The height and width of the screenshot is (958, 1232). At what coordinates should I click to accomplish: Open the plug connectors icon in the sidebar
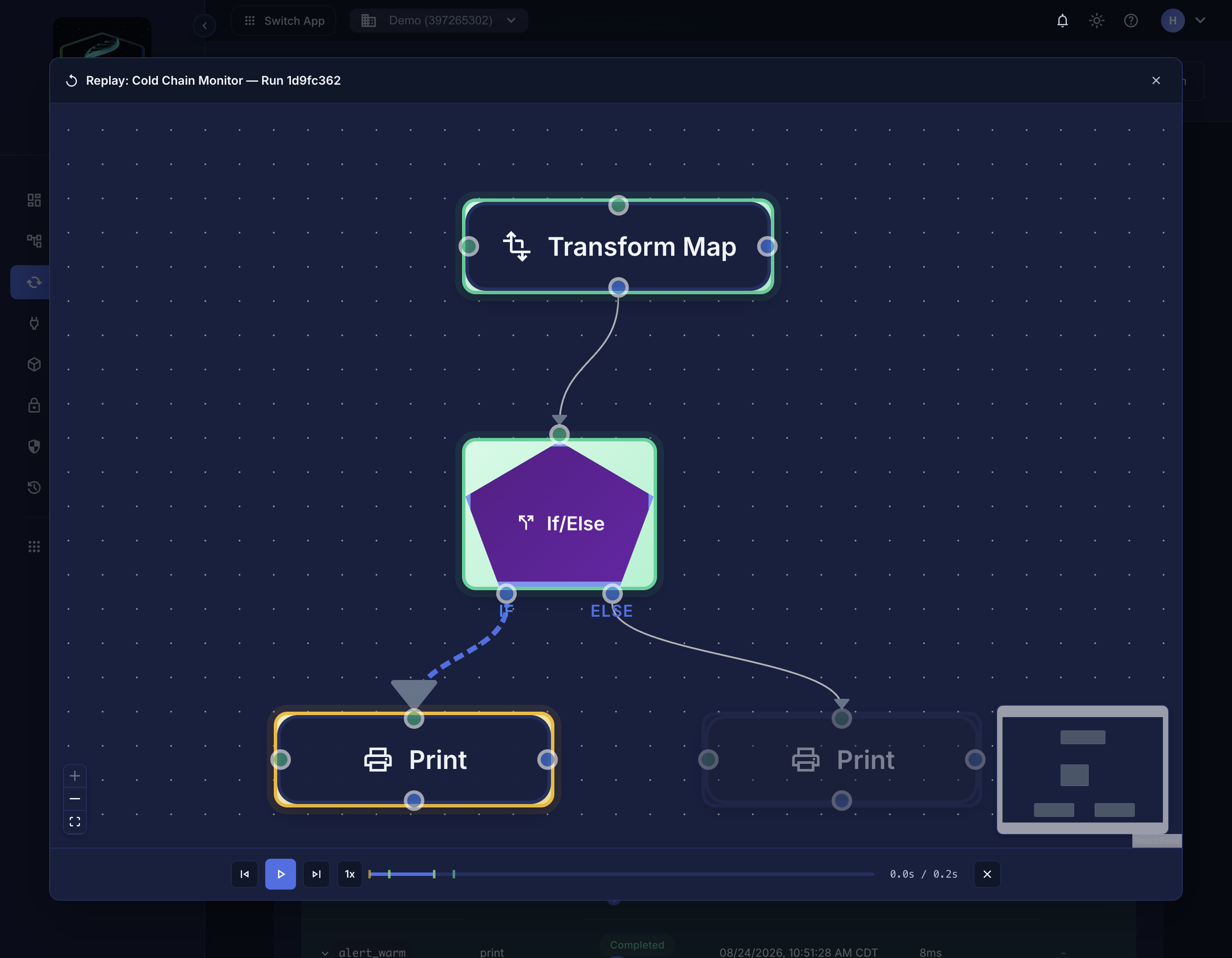(x=34, y=324)
